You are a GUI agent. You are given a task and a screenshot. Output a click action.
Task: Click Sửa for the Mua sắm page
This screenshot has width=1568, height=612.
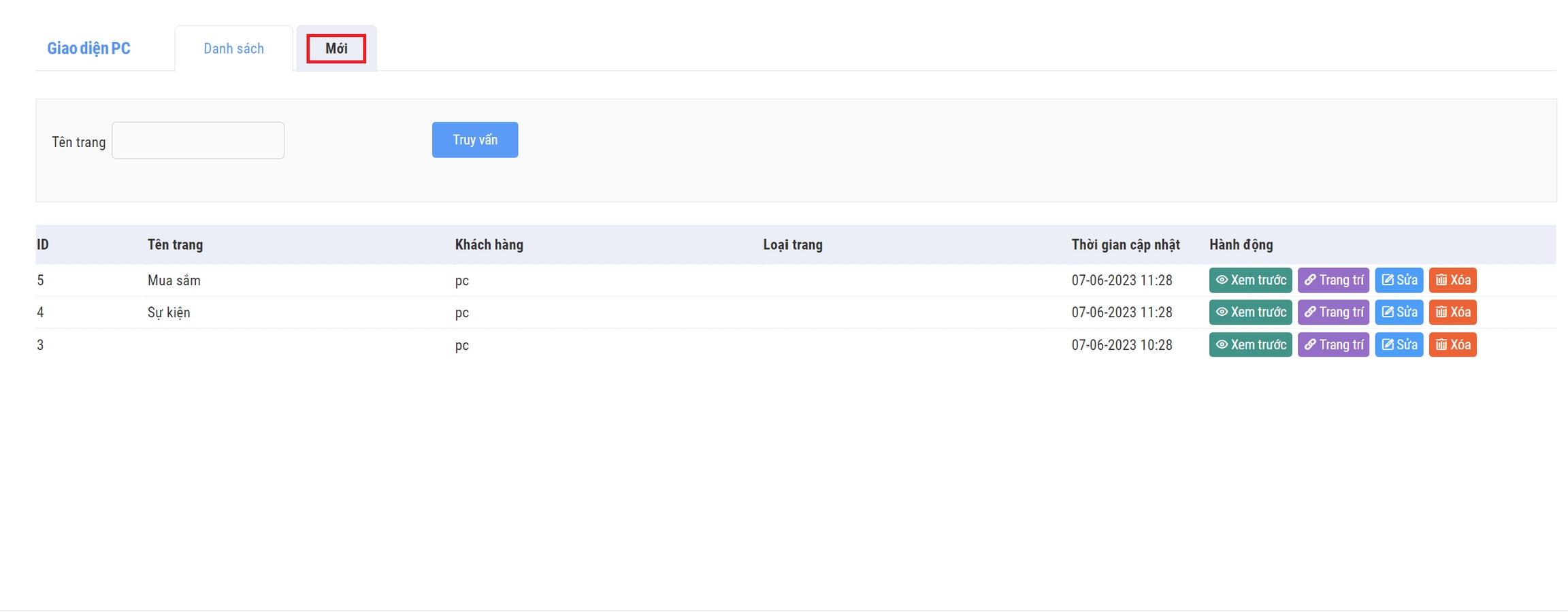[1399, 280]
